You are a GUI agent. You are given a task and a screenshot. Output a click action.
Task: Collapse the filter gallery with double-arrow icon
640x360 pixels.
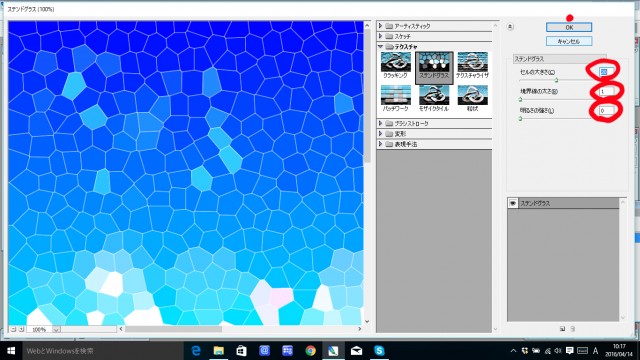[x=510, y=27]
